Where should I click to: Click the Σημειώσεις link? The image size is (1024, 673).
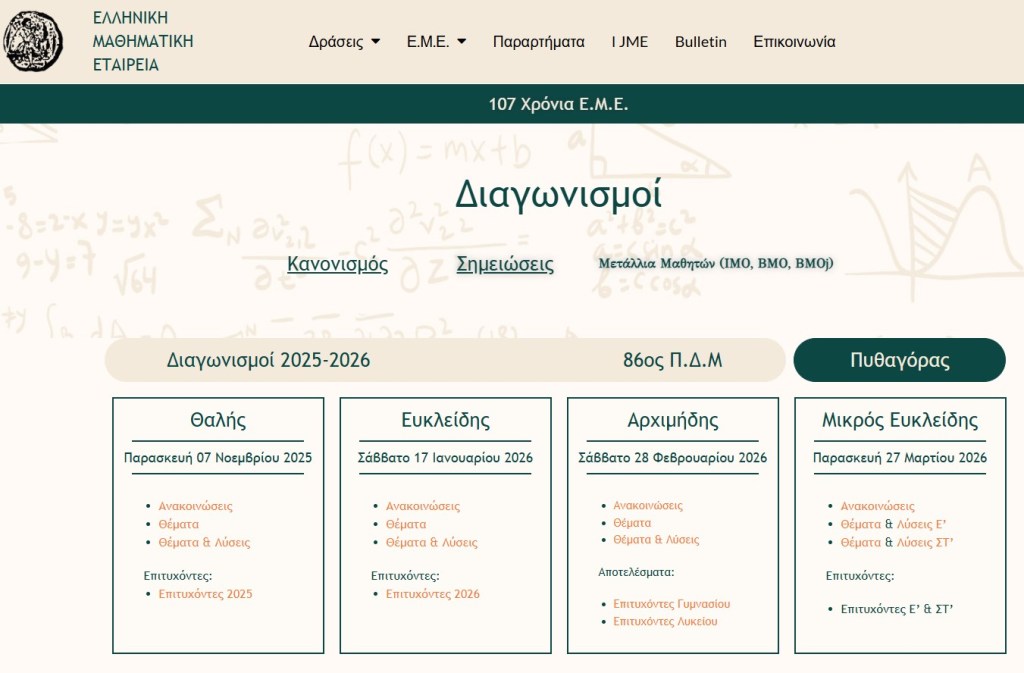point(504,265)
